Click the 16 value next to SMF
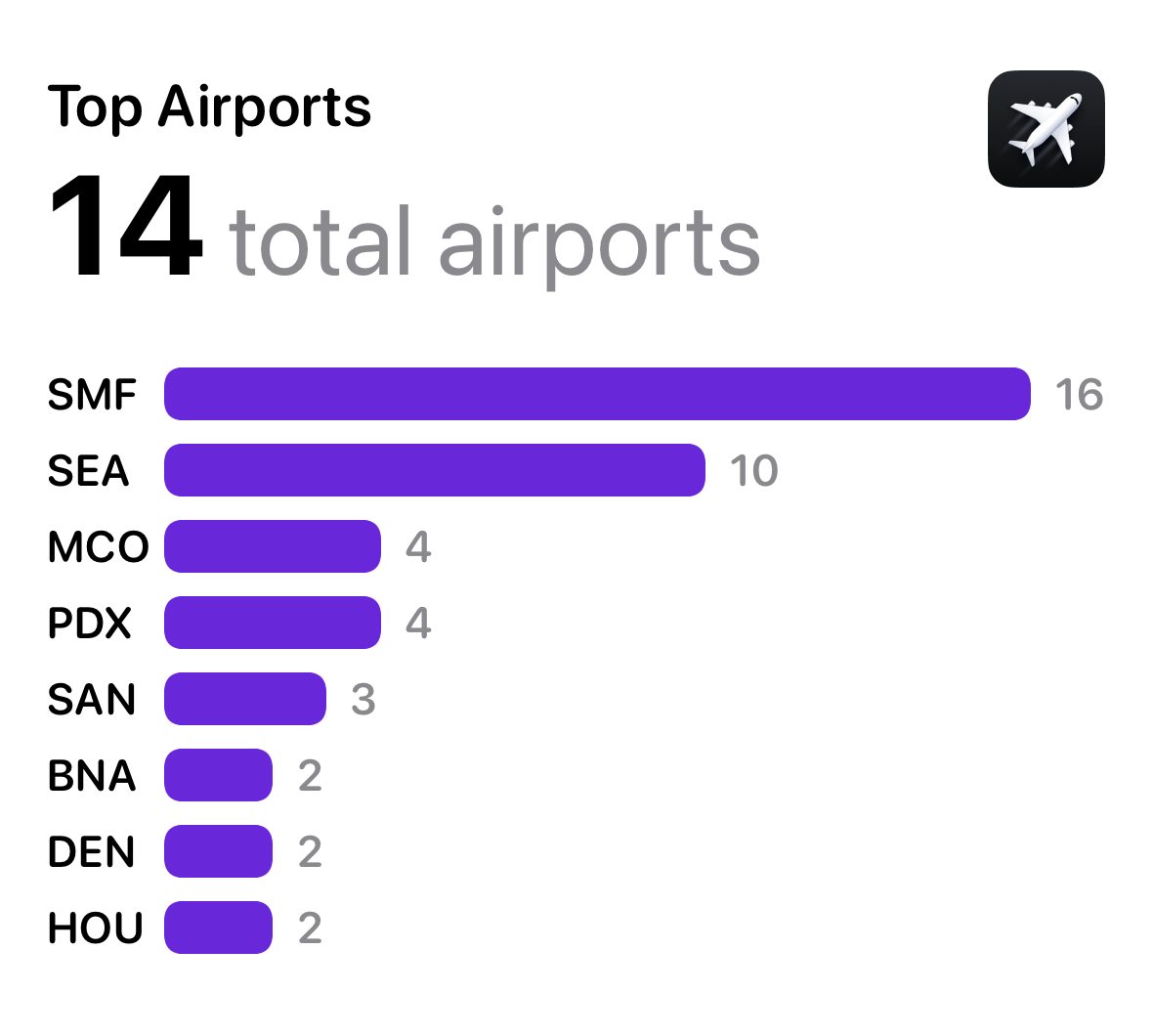Screen dimensions: 1152x1036 [x=1080, y=395]
